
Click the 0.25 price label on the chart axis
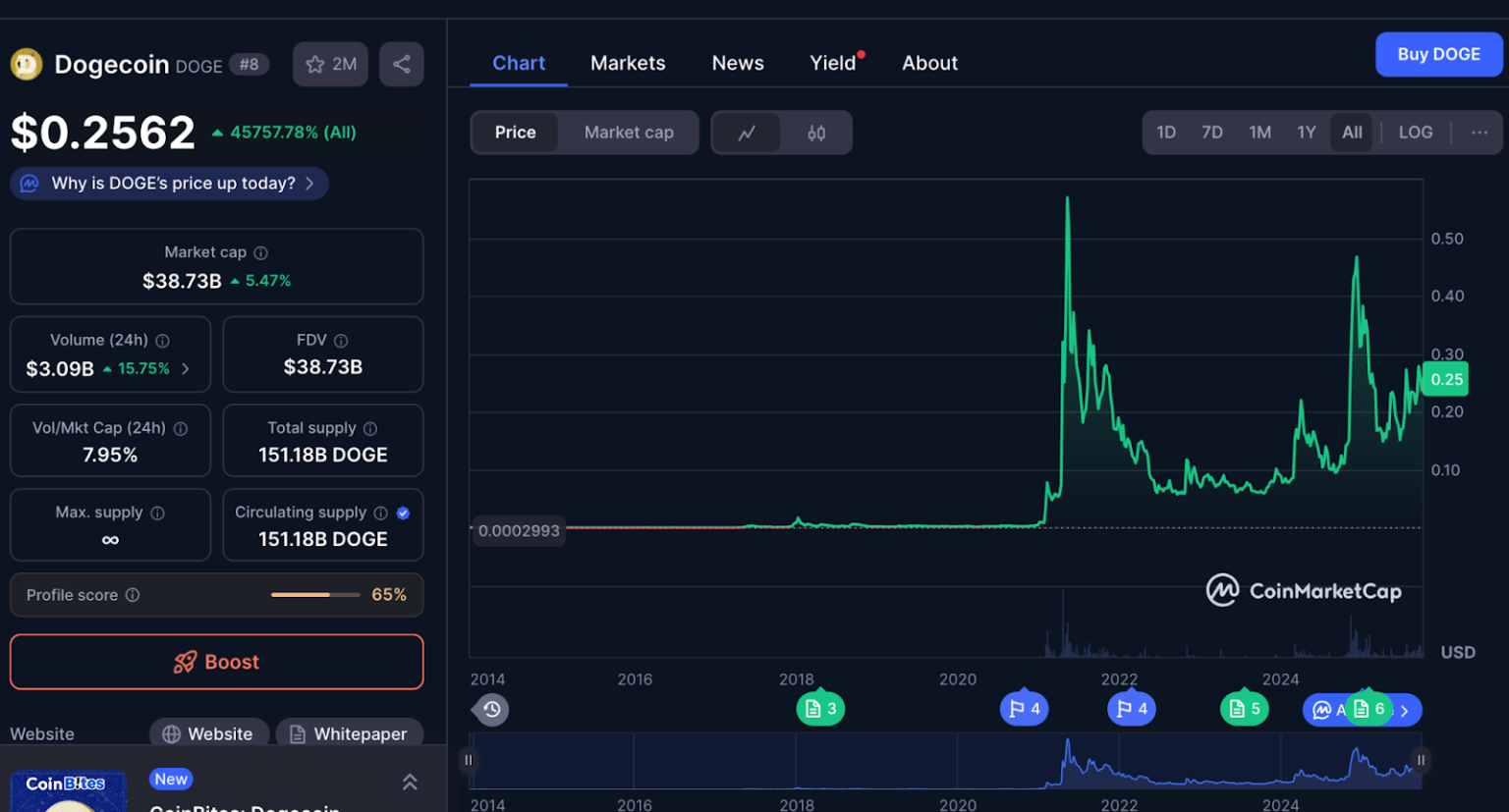[x=1444, y=379]
